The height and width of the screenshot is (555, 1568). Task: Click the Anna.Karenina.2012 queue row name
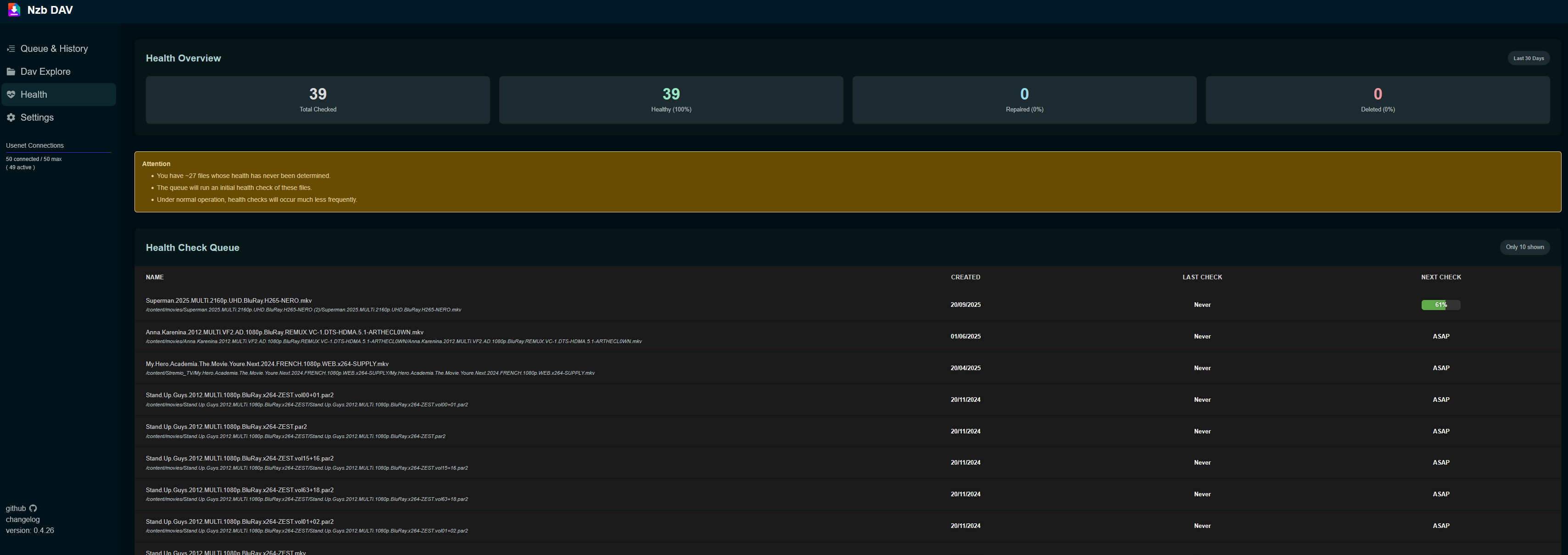coord(284,332)
